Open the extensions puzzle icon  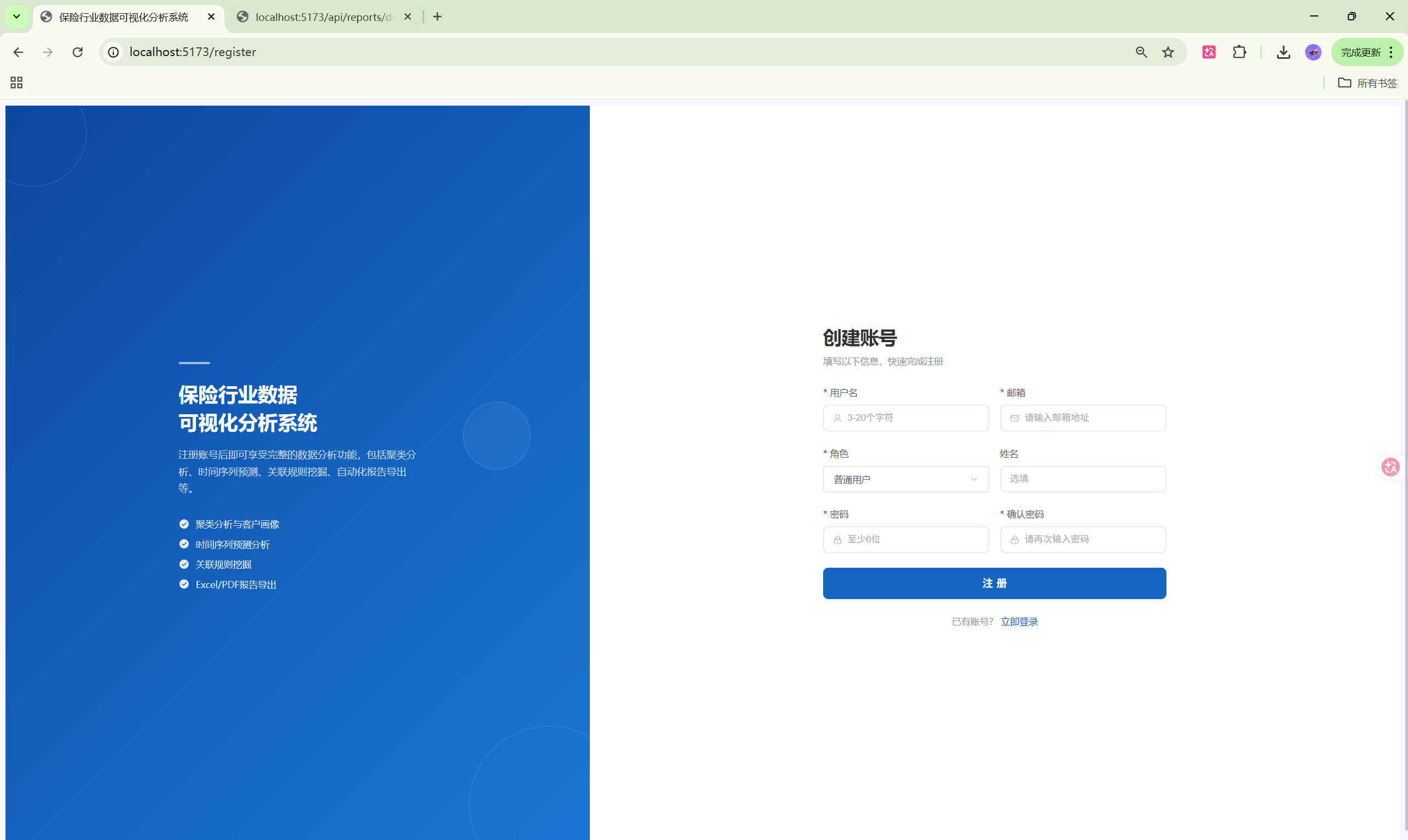[1239, 52]
